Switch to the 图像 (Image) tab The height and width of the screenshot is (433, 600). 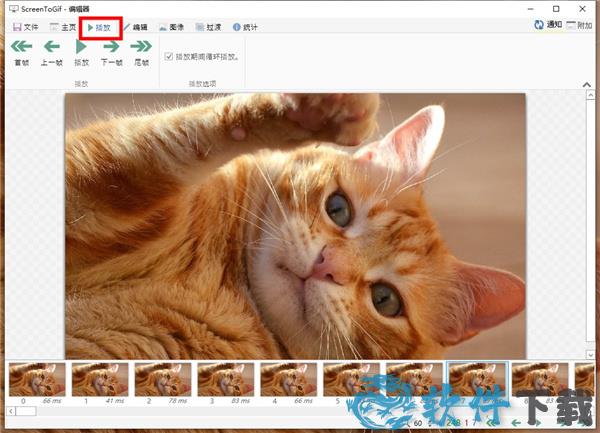[x=171, y=27]
